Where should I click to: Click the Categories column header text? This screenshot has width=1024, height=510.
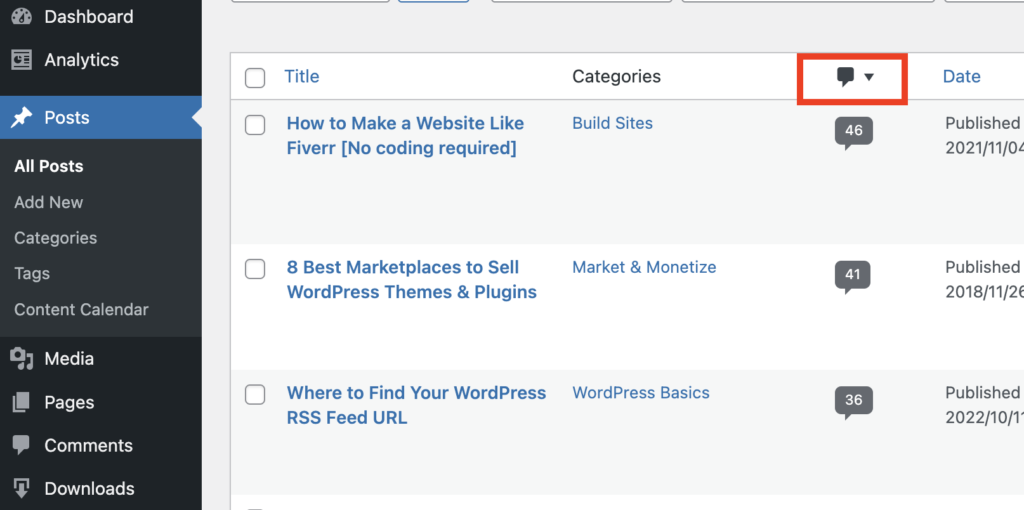[616, 76]
